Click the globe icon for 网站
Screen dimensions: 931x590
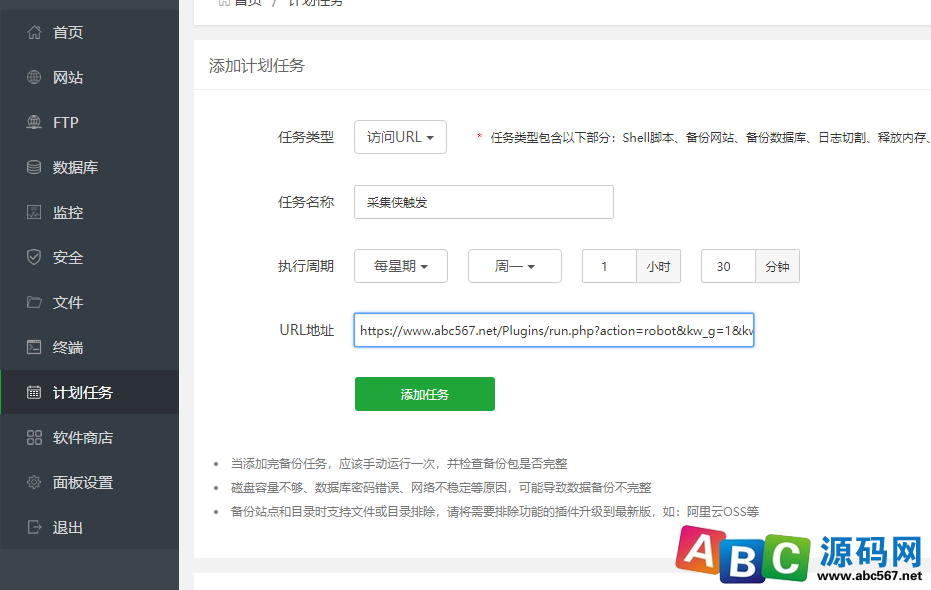(34, 78)
